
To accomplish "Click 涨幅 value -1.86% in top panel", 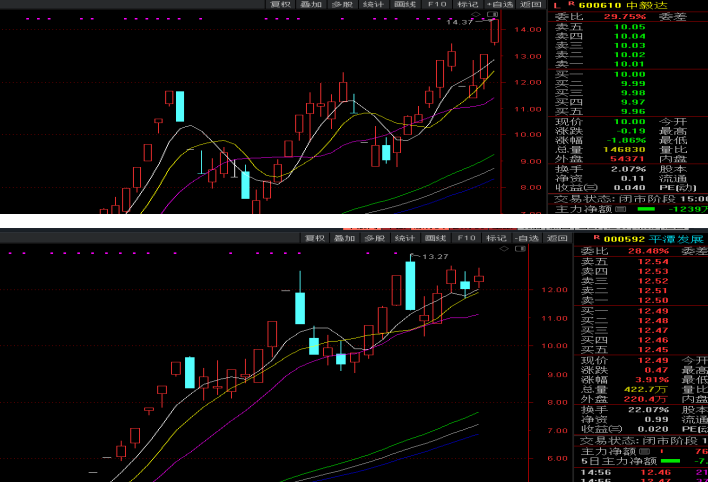I will (626, 140).
